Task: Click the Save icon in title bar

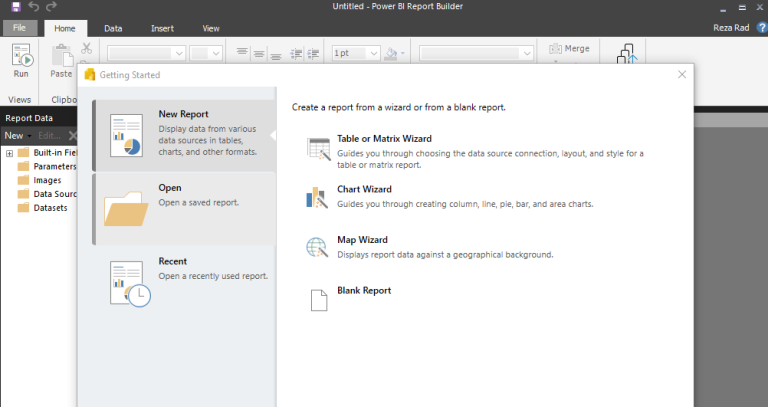Action: (x=15, y=7)
